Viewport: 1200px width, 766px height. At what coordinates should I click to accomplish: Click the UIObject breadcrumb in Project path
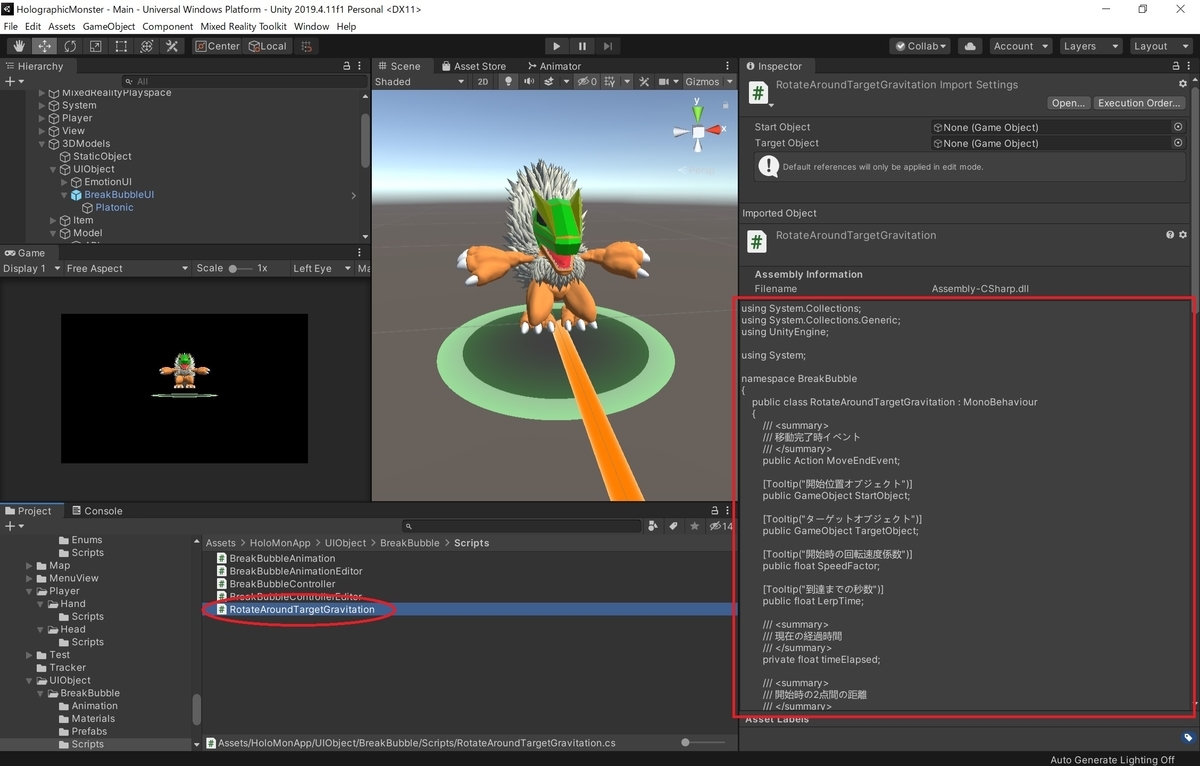(x=345, y=543)
